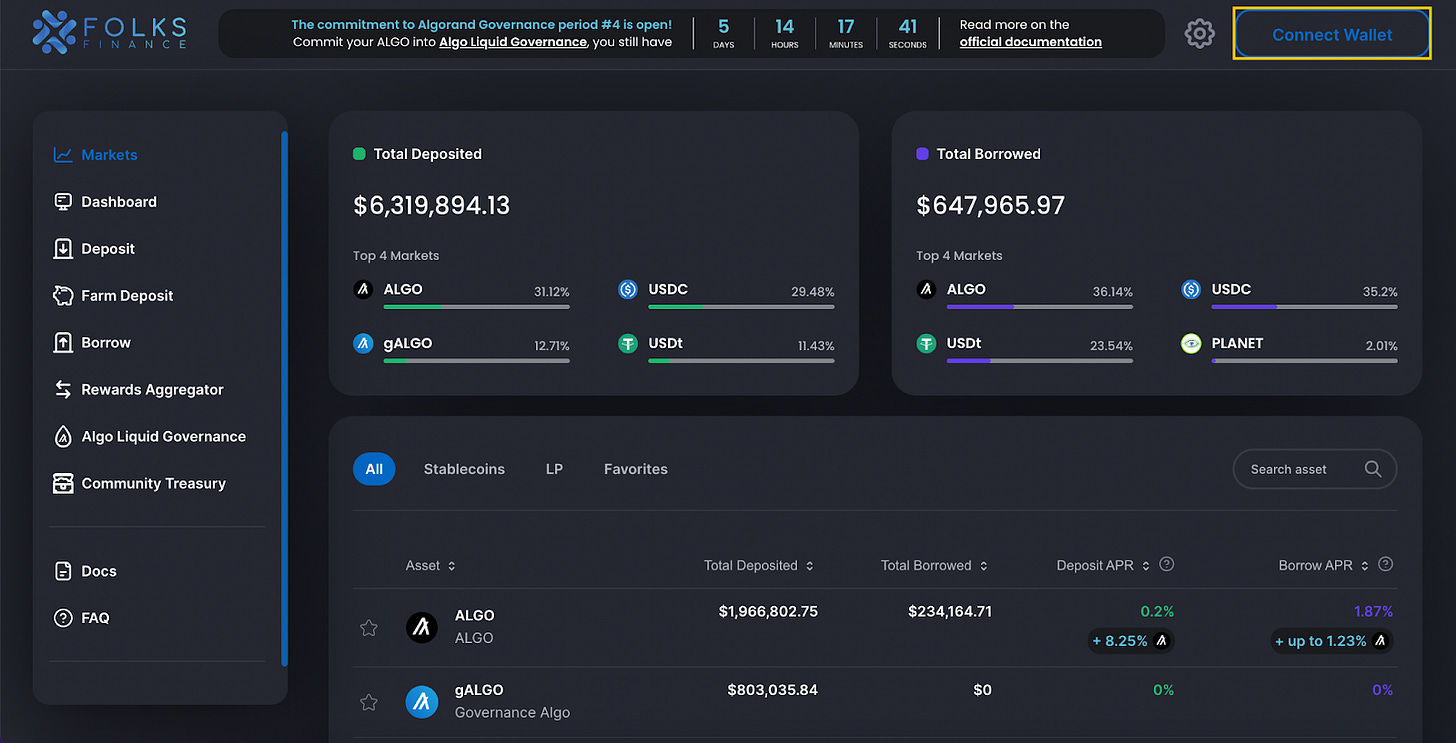Click the Rewards Aggregator arrows icon
Screen dimensions: 1456x743
click(63, 390)
